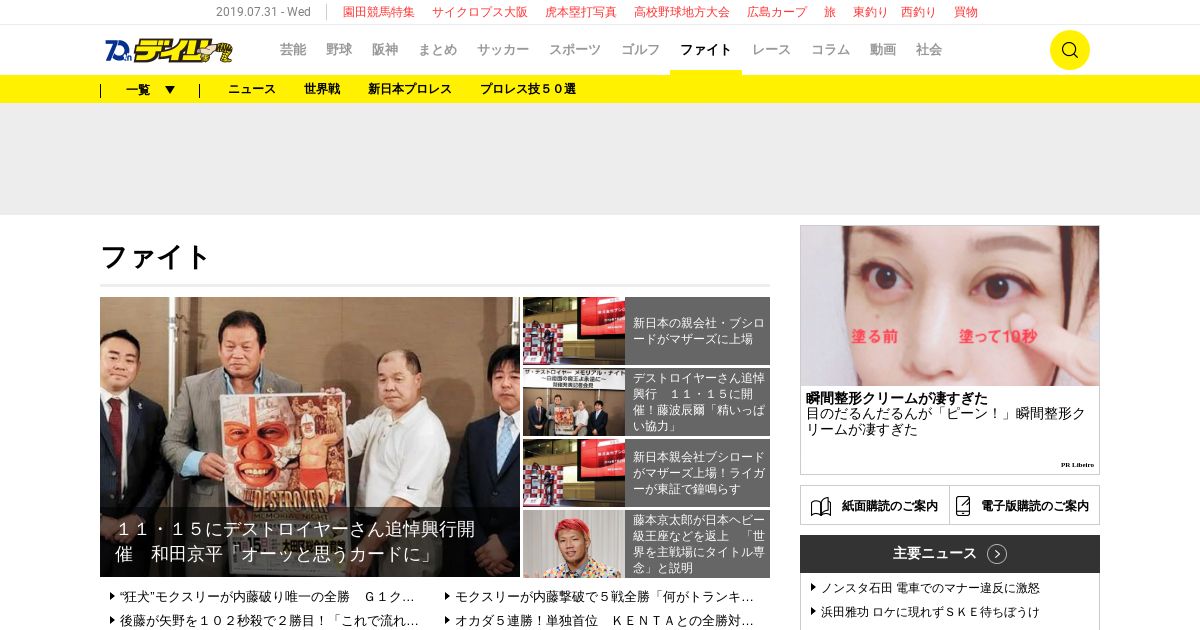The height and width of the screenshot is (630, 1200).
Task: Read デストロイヤーさん追悼興行 藤波辰爾 article
Action: (x=698, y=402)
